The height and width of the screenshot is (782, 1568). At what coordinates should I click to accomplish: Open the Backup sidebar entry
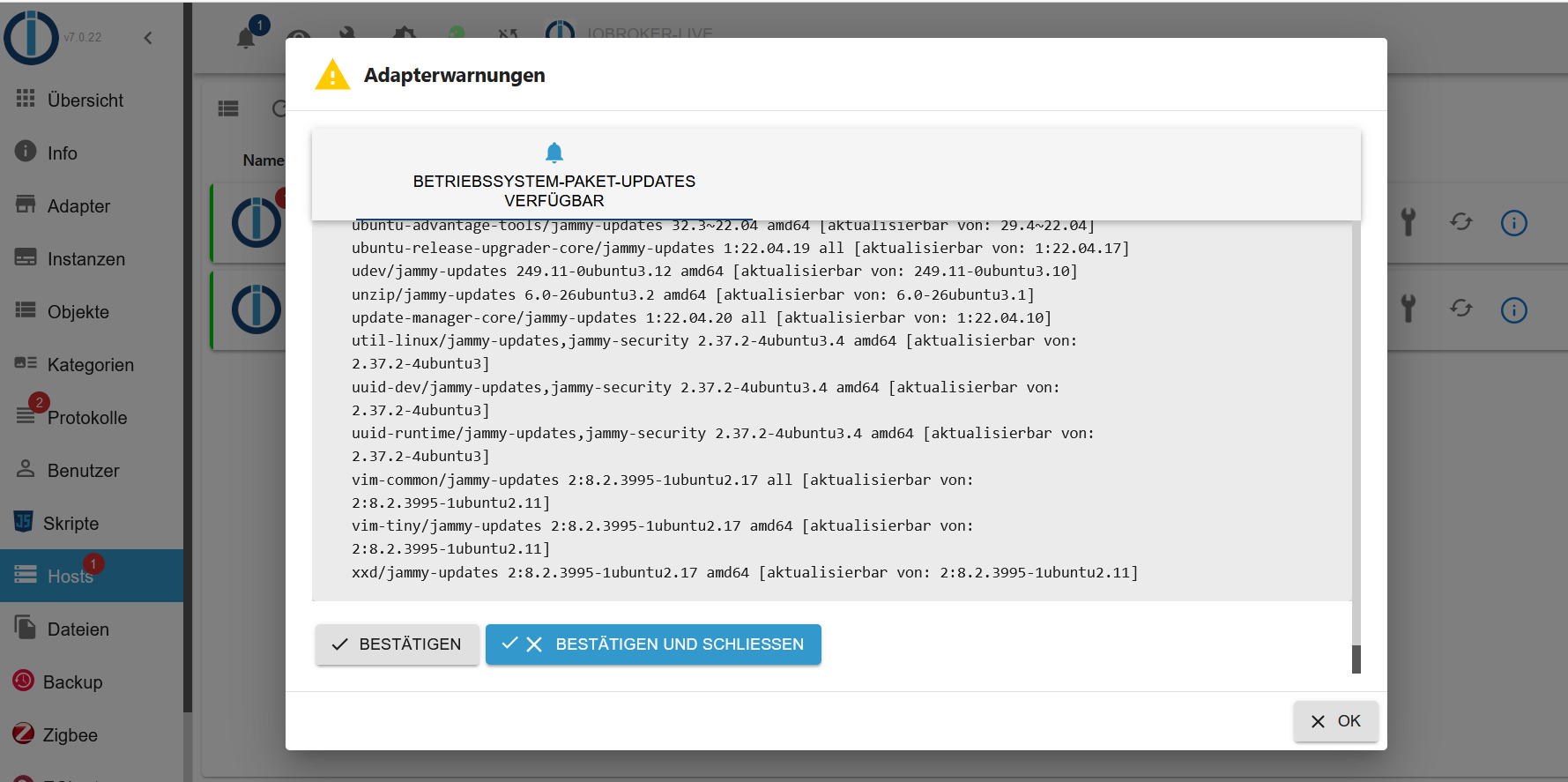(72, 681)
